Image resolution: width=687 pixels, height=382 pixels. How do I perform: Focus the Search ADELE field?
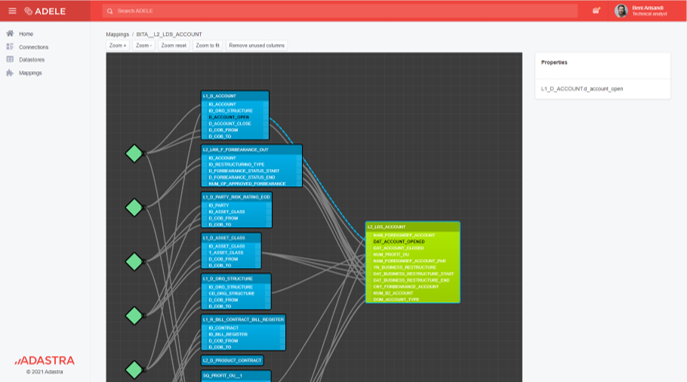340,11
